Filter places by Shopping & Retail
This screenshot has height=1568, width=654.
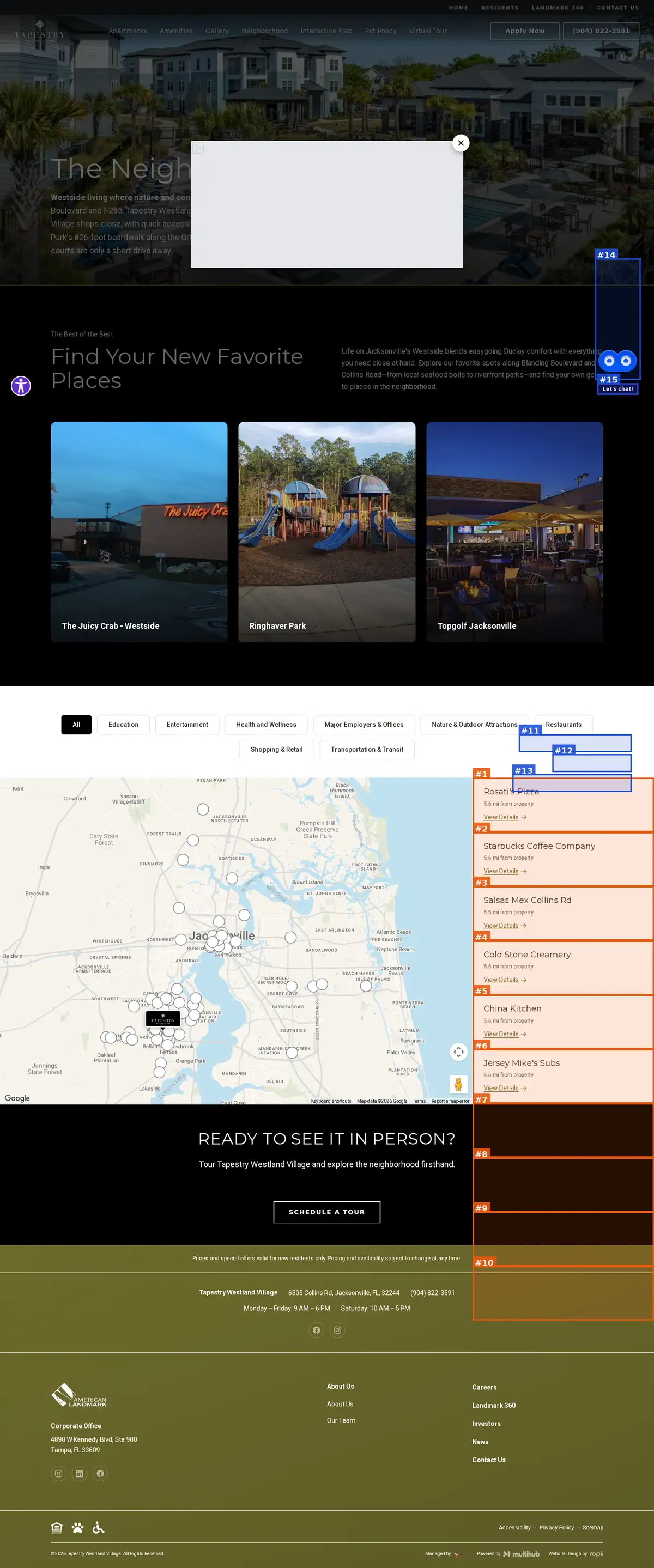276,749
